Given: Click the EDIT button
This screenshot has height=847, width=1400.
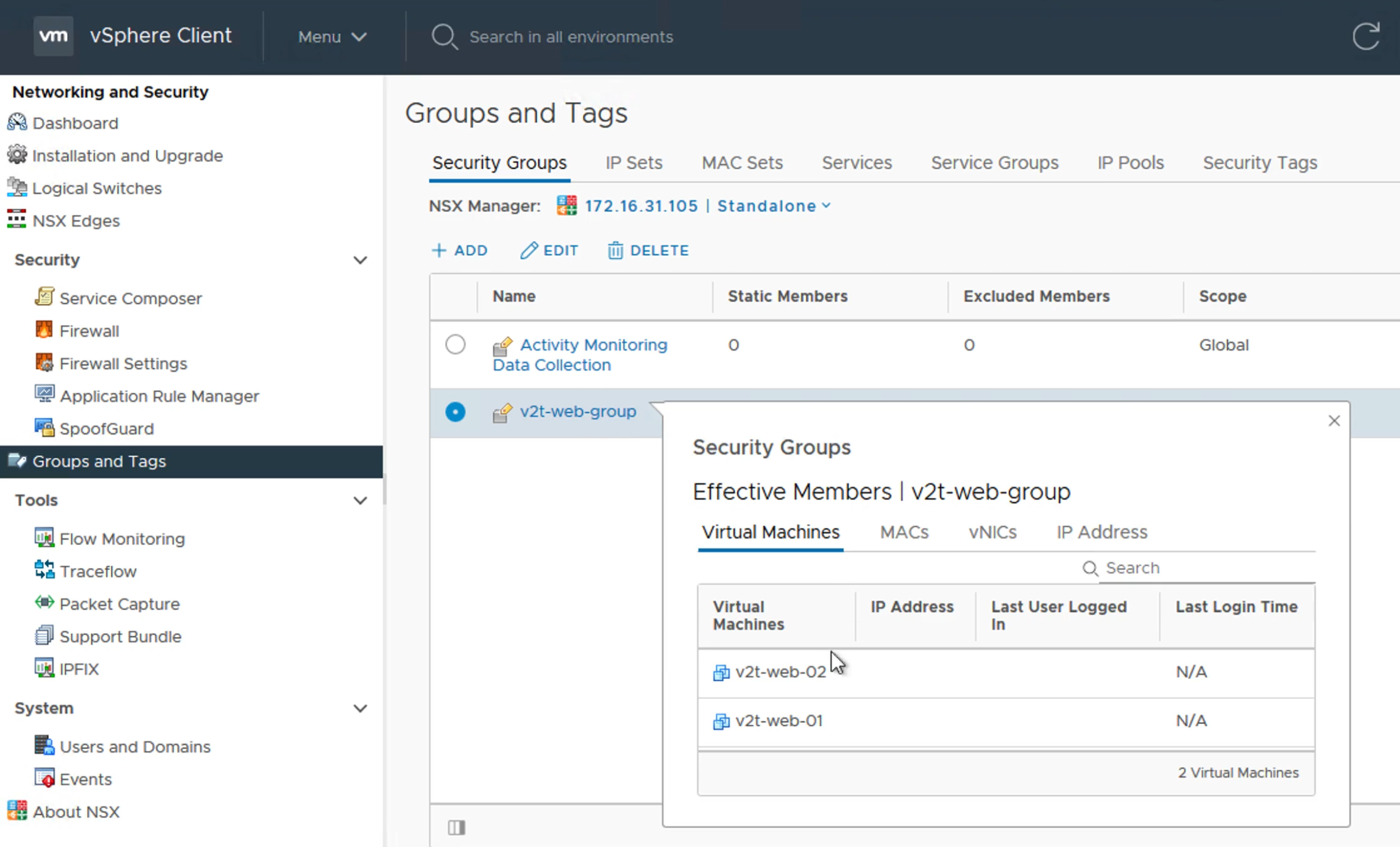Looking at the screenshot, I should tap(549, 250).
